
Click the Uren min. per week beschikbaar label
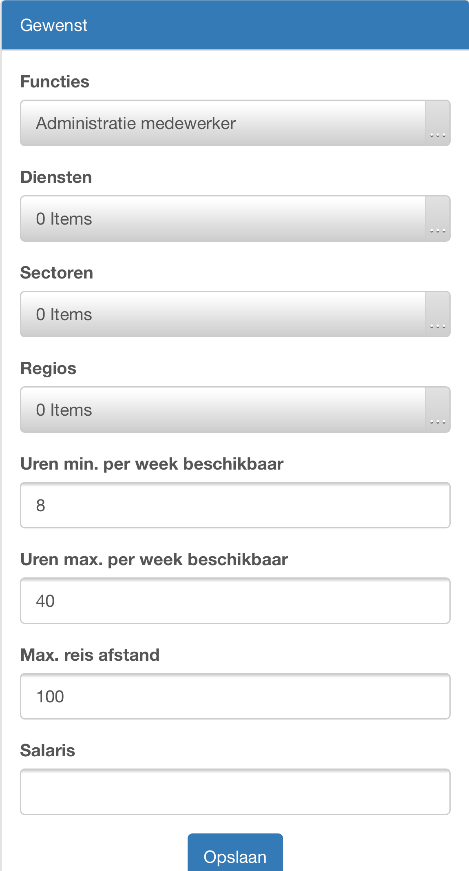152,464
